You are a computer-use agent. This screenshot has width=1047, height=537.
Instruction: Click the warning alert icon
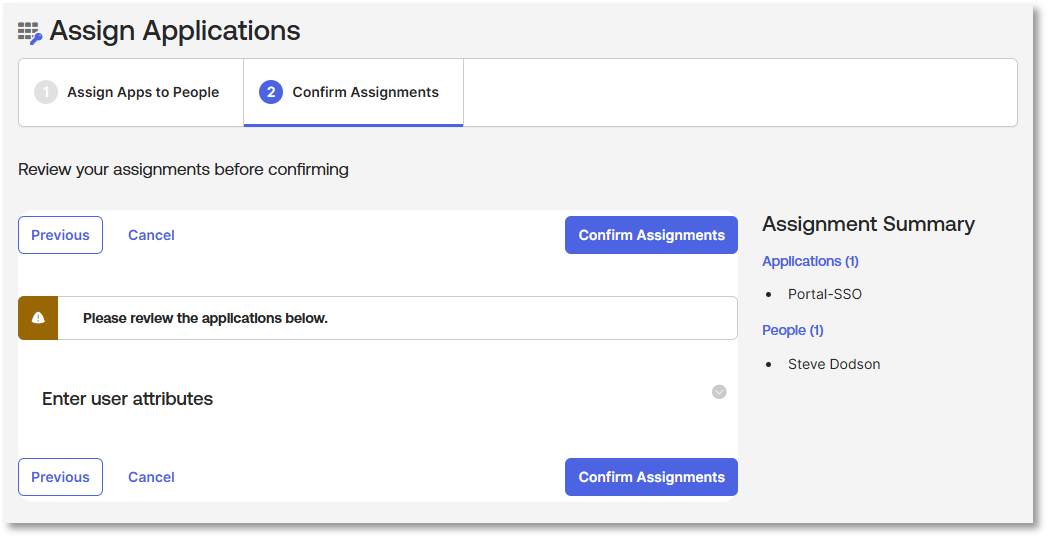pyautogui.click(x=38, y=318)
